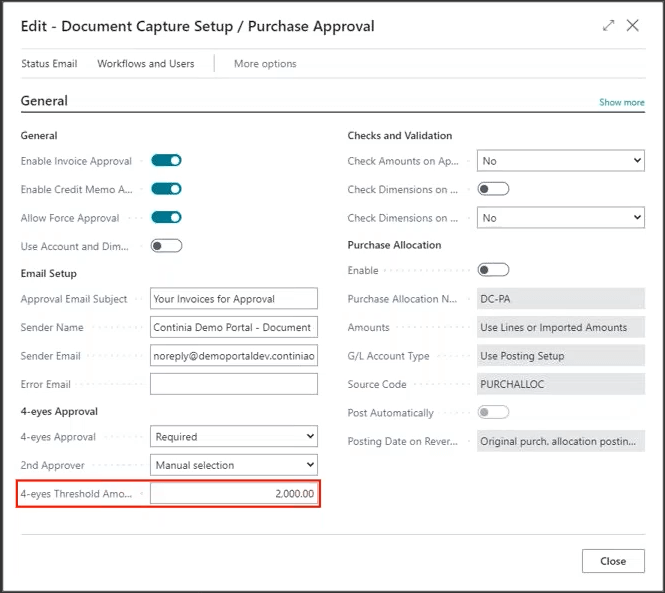Open Check Amounts on Approval dropdown

point(561,160)
